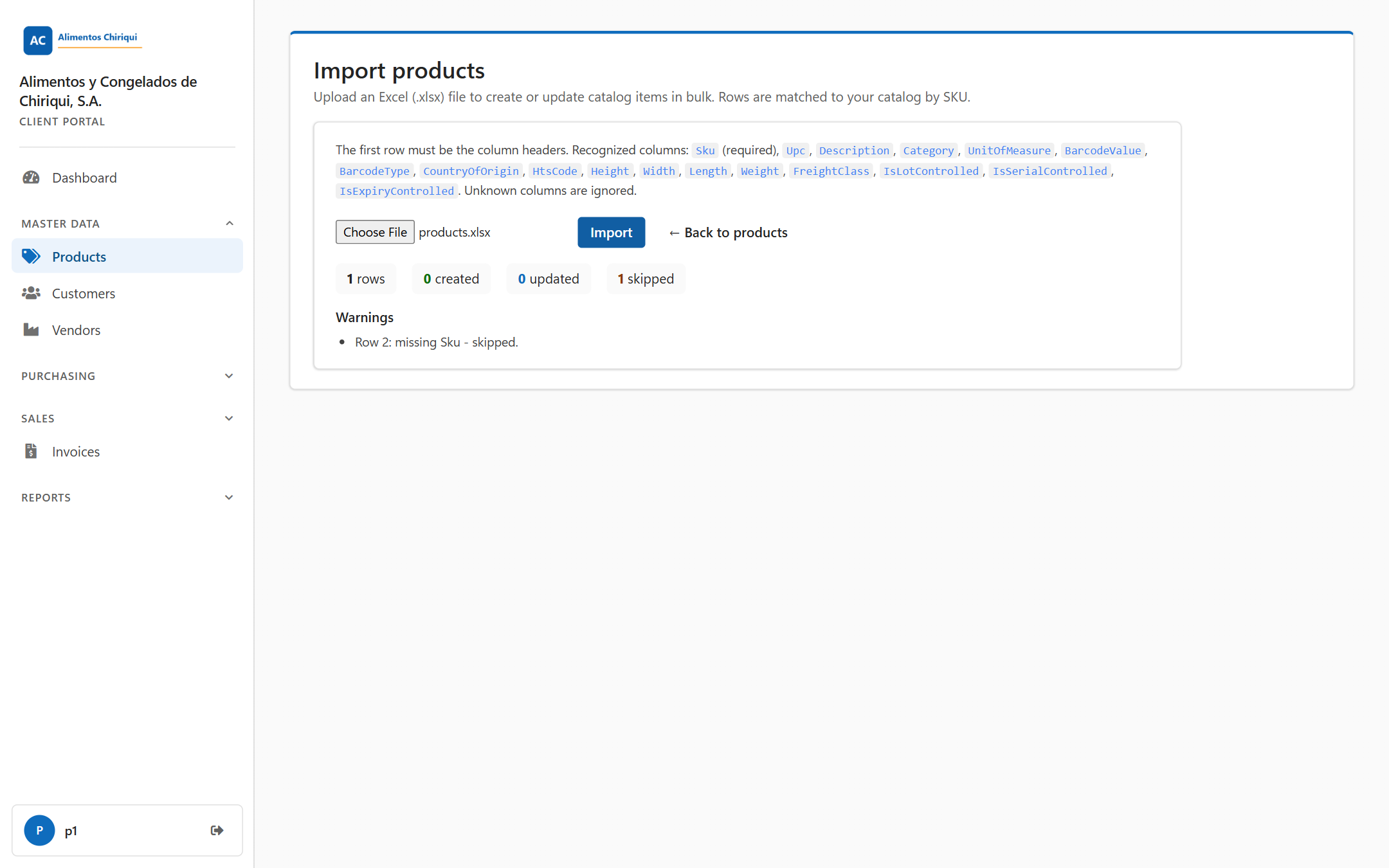Viewport: 1389px width, 868px height.
Task: Click the Products tag icon
Action: 31,257
